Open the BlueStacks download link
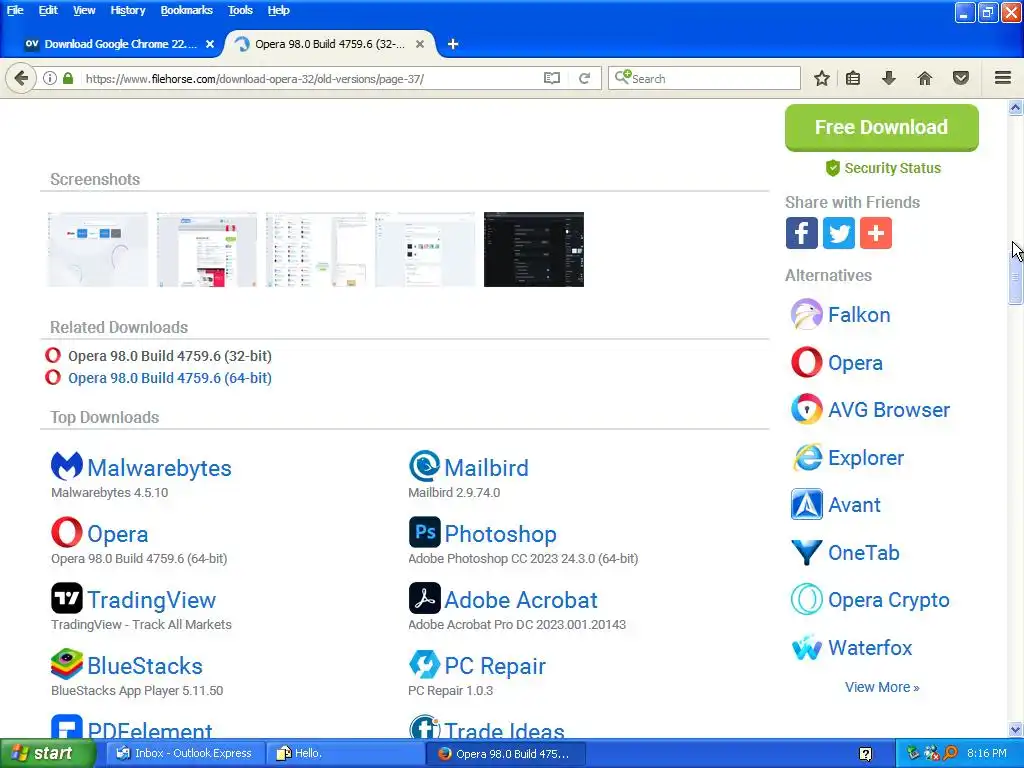 pos(145,665)
